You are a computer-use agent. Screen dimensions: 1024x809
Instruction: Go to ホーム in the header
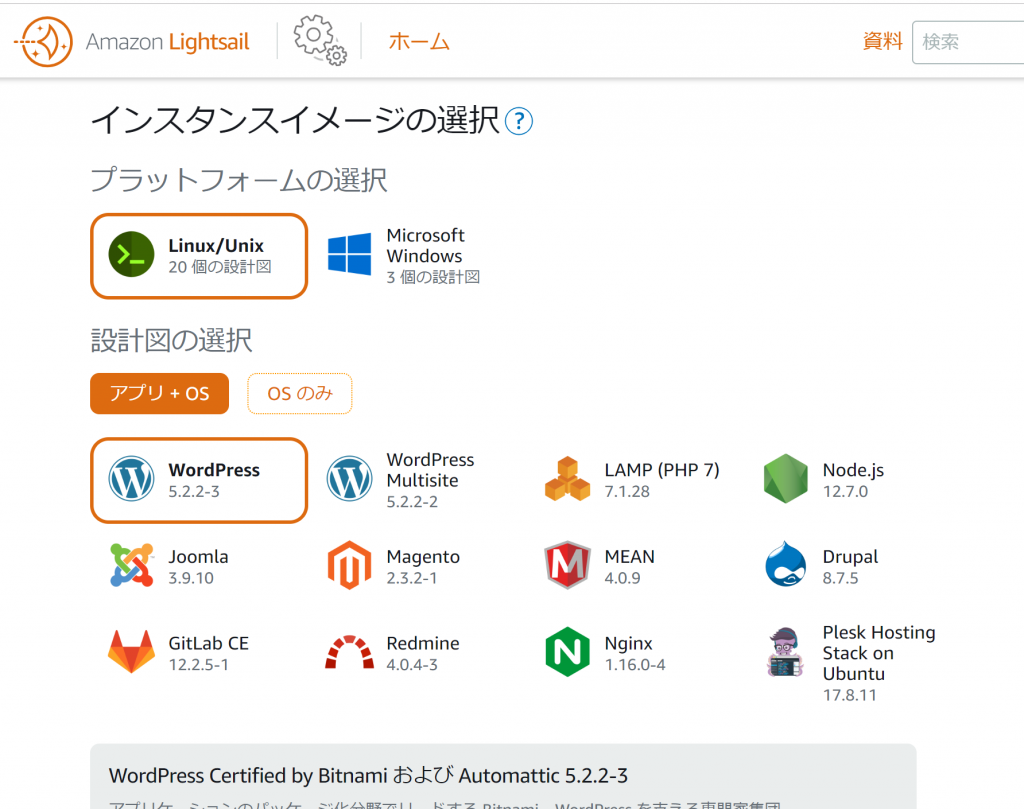(419, 42)
